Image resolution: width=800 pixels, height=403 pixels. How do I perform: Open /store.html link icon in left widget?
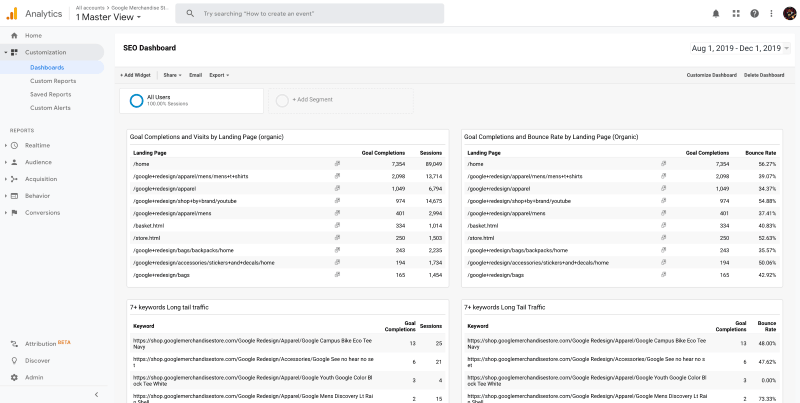[337, 238]
